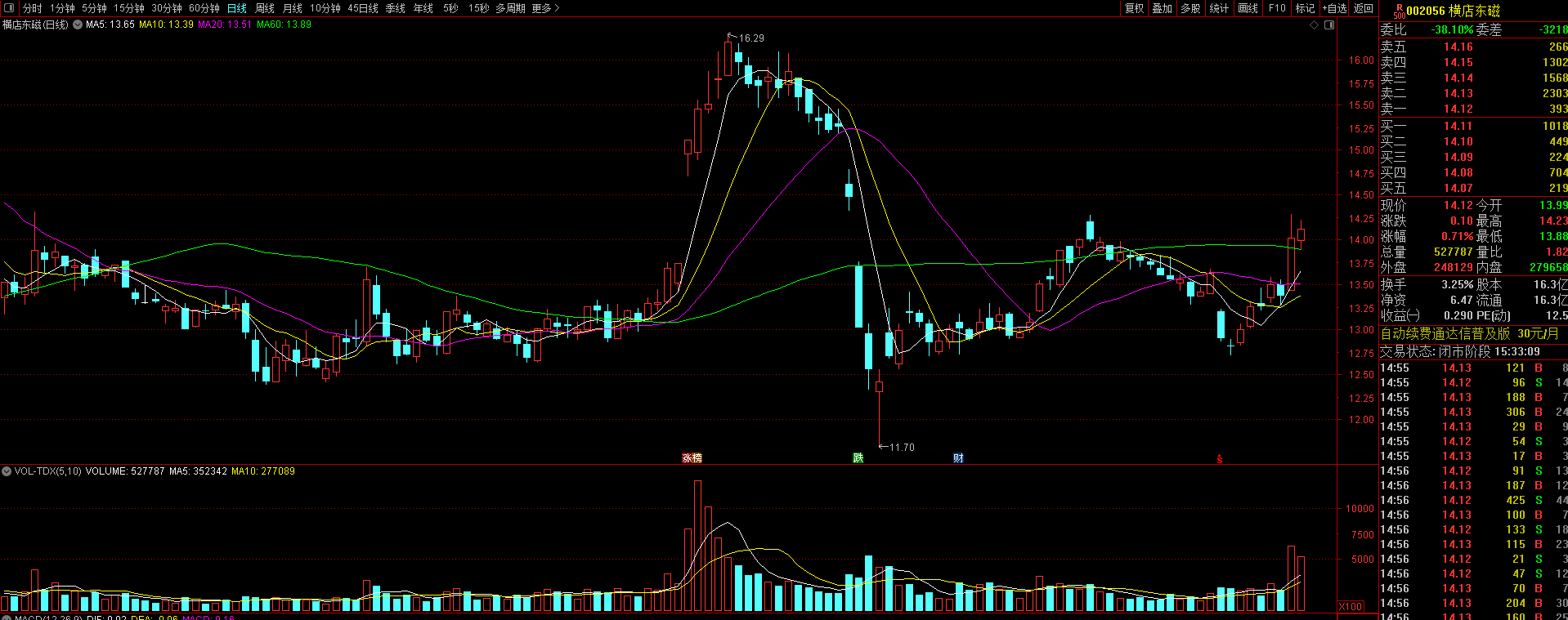This screenshot has height=620, width=1568.
Task: Click the MA20: 13.51 label
Action: pyautogui.click(x=225, y=25)
